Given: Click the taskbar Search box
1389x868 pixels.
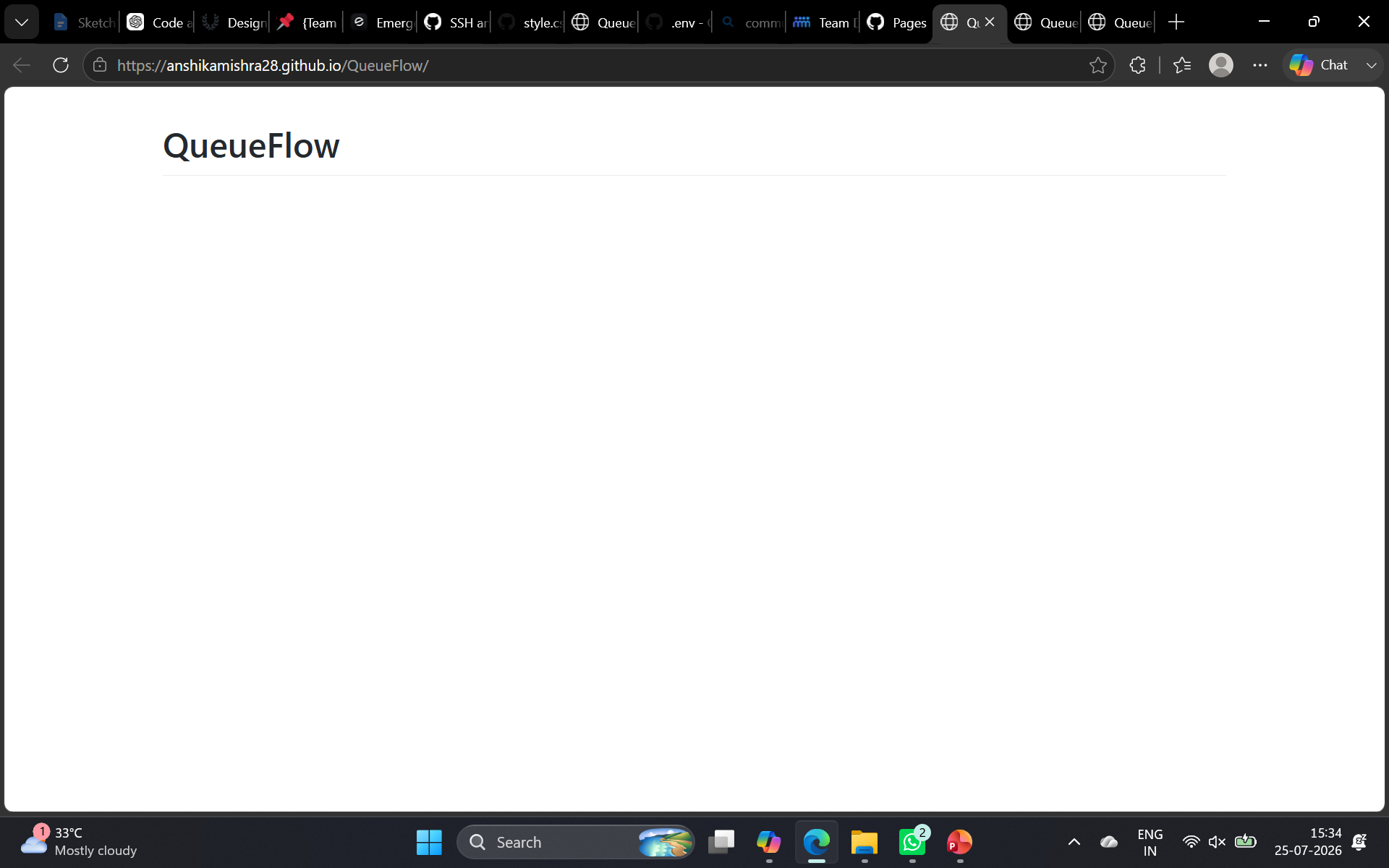Looking at the screenshot, I should (x=576, y=842).
